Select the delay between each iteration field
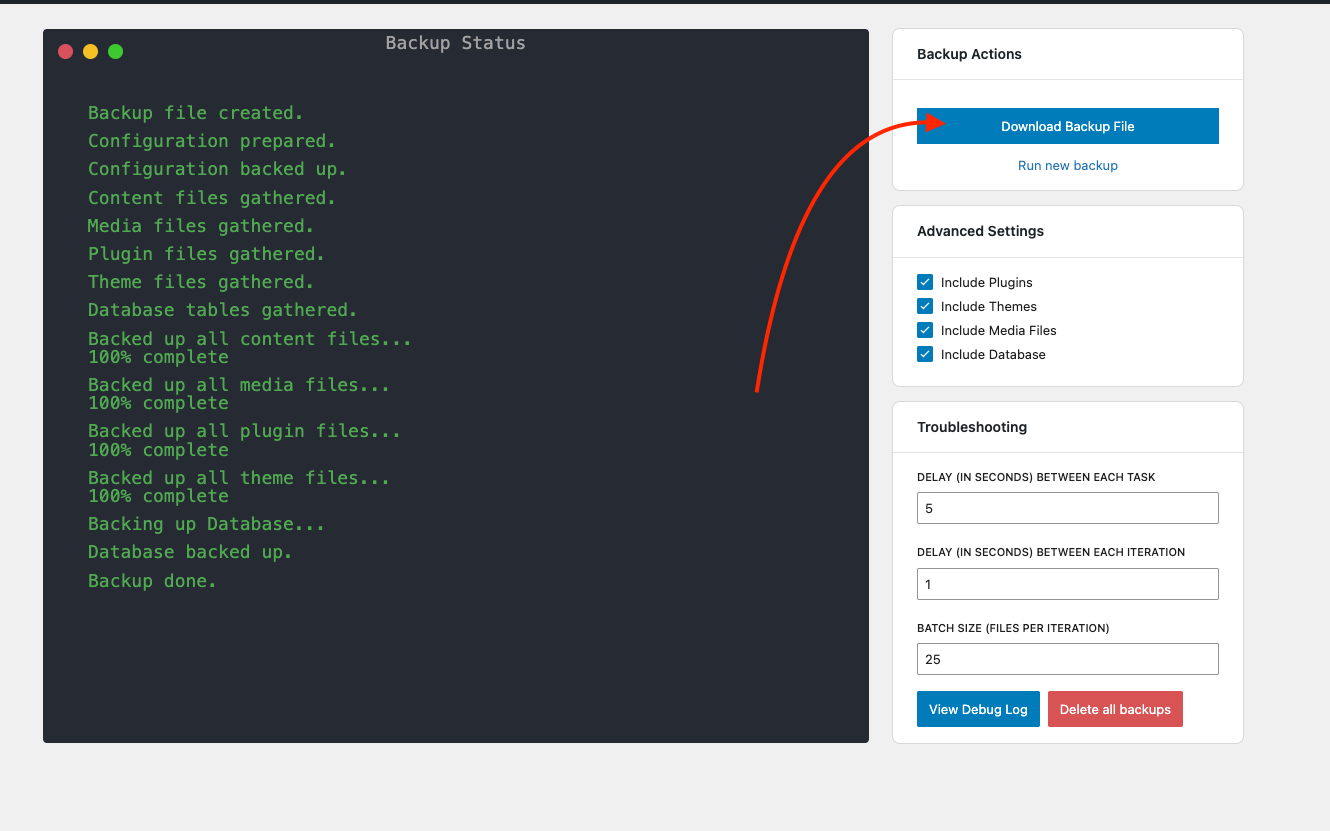The image size is (1330, 831). [x=1067, y=584]
